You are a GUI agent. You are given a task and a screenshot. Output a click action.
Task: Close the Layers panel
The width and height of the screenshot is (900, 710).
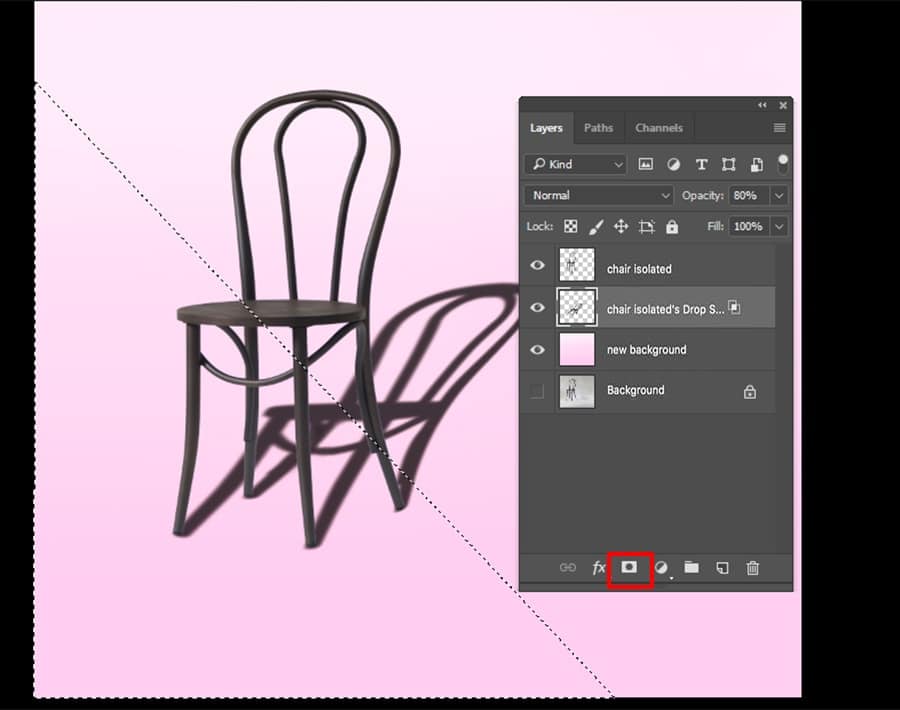coord(783,105)
